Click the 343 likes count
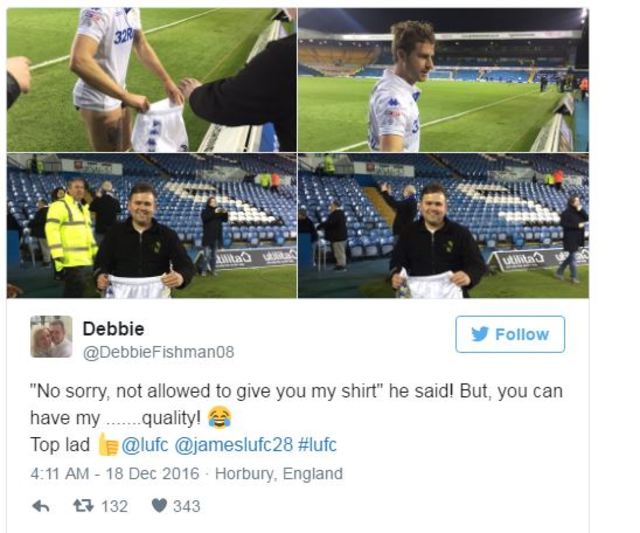 [186, 506]
